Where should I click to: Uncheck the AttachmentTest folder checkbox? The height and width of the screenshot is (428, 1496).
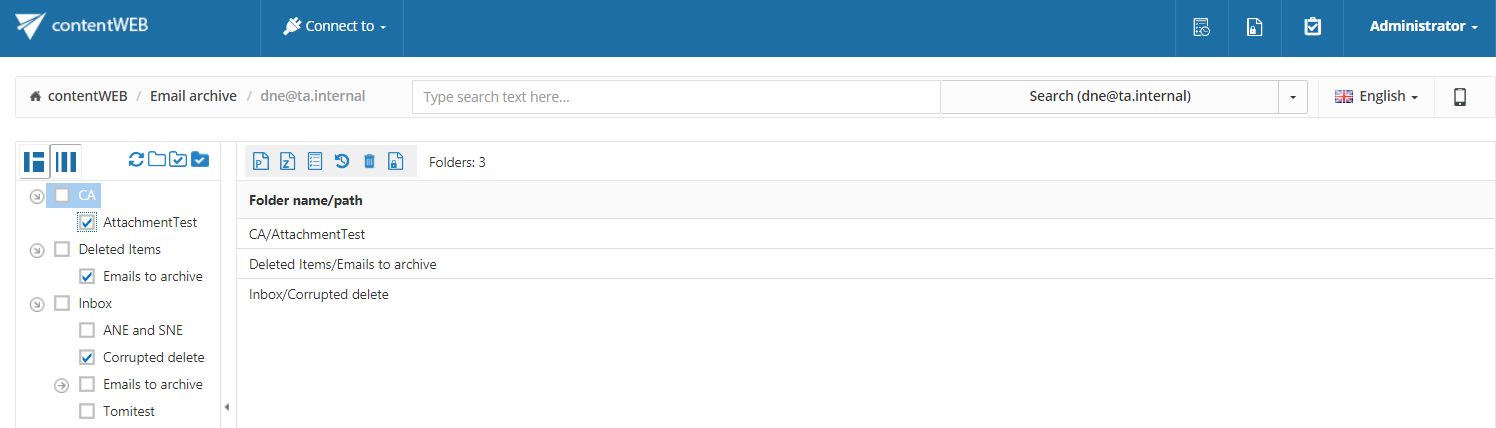[87, 222]
